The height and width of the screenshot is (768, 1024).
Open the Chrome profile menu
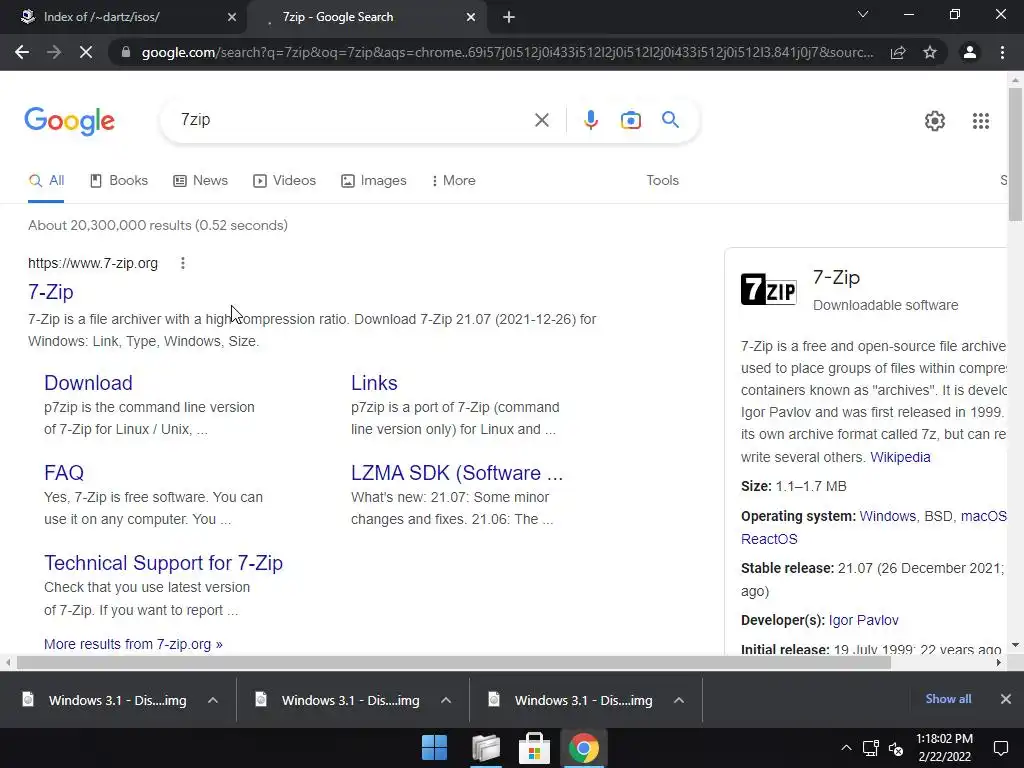click(x=970, y=52)
